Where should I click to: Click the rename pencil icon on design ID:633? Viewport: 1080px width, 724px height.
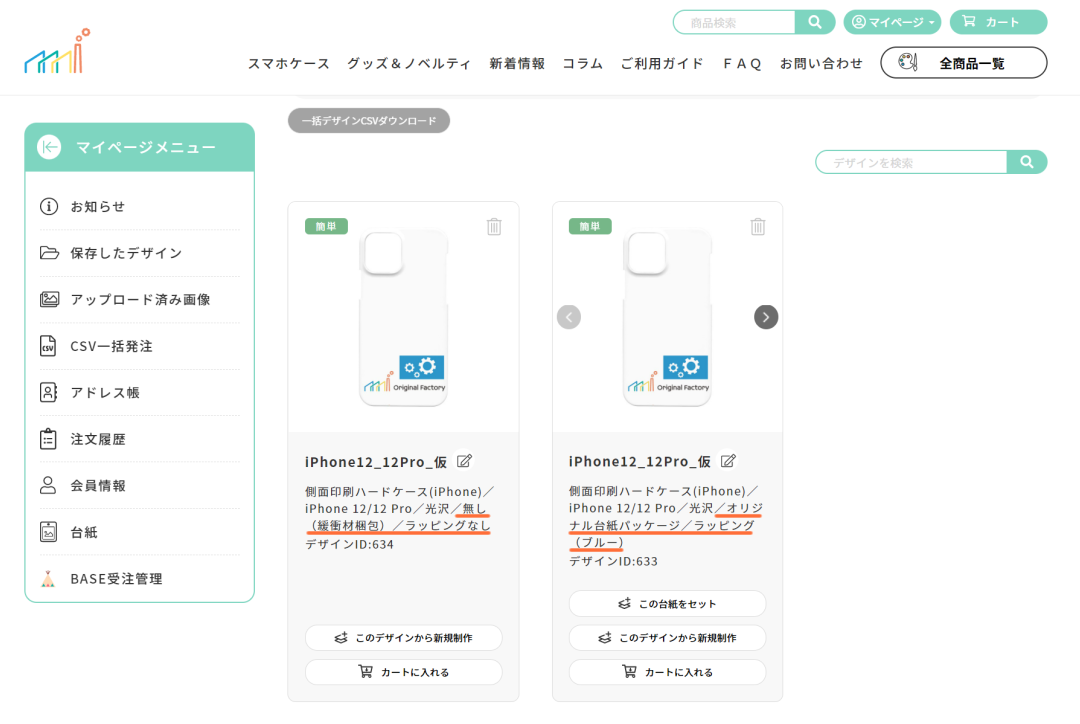point(728,461)
